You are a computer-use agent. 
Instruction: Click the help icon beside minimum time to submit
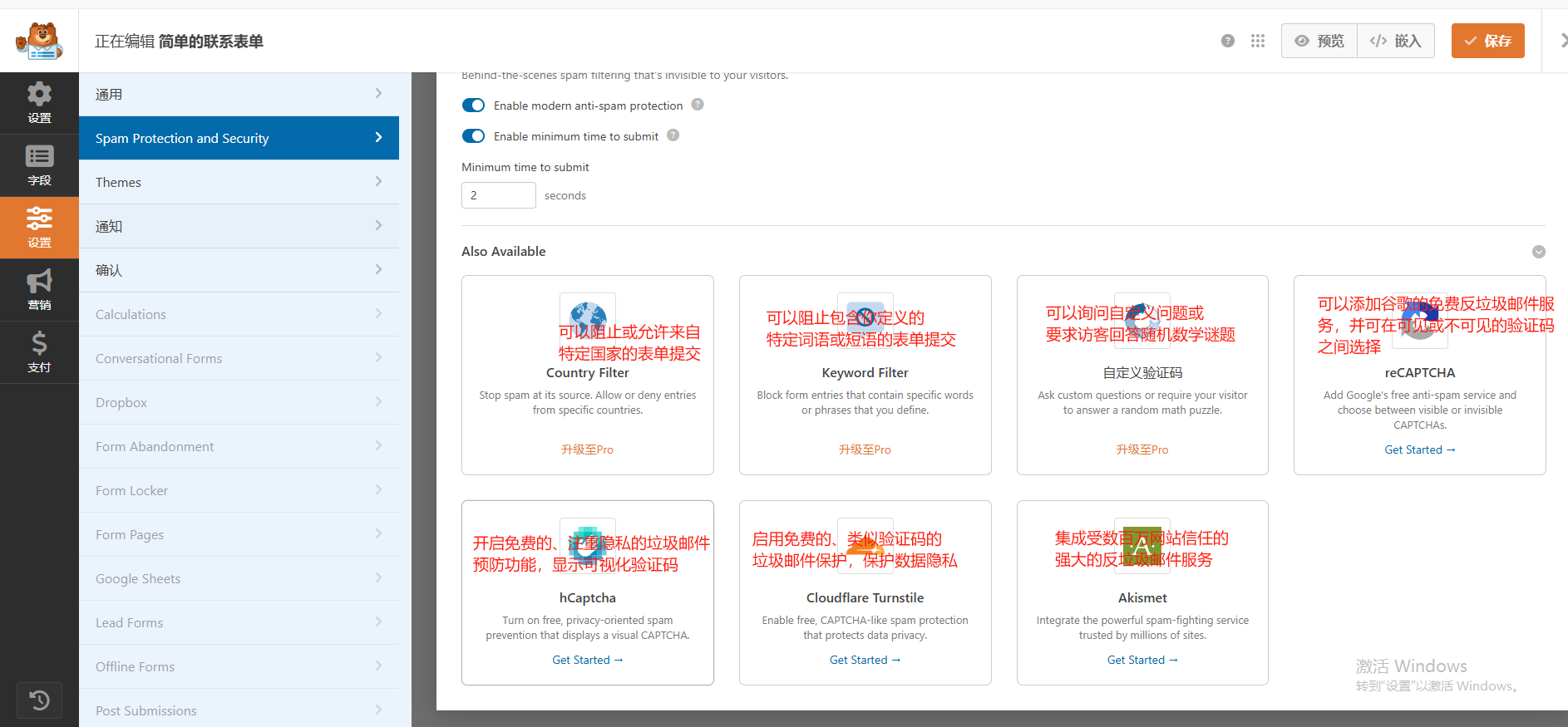click(673, 135)
